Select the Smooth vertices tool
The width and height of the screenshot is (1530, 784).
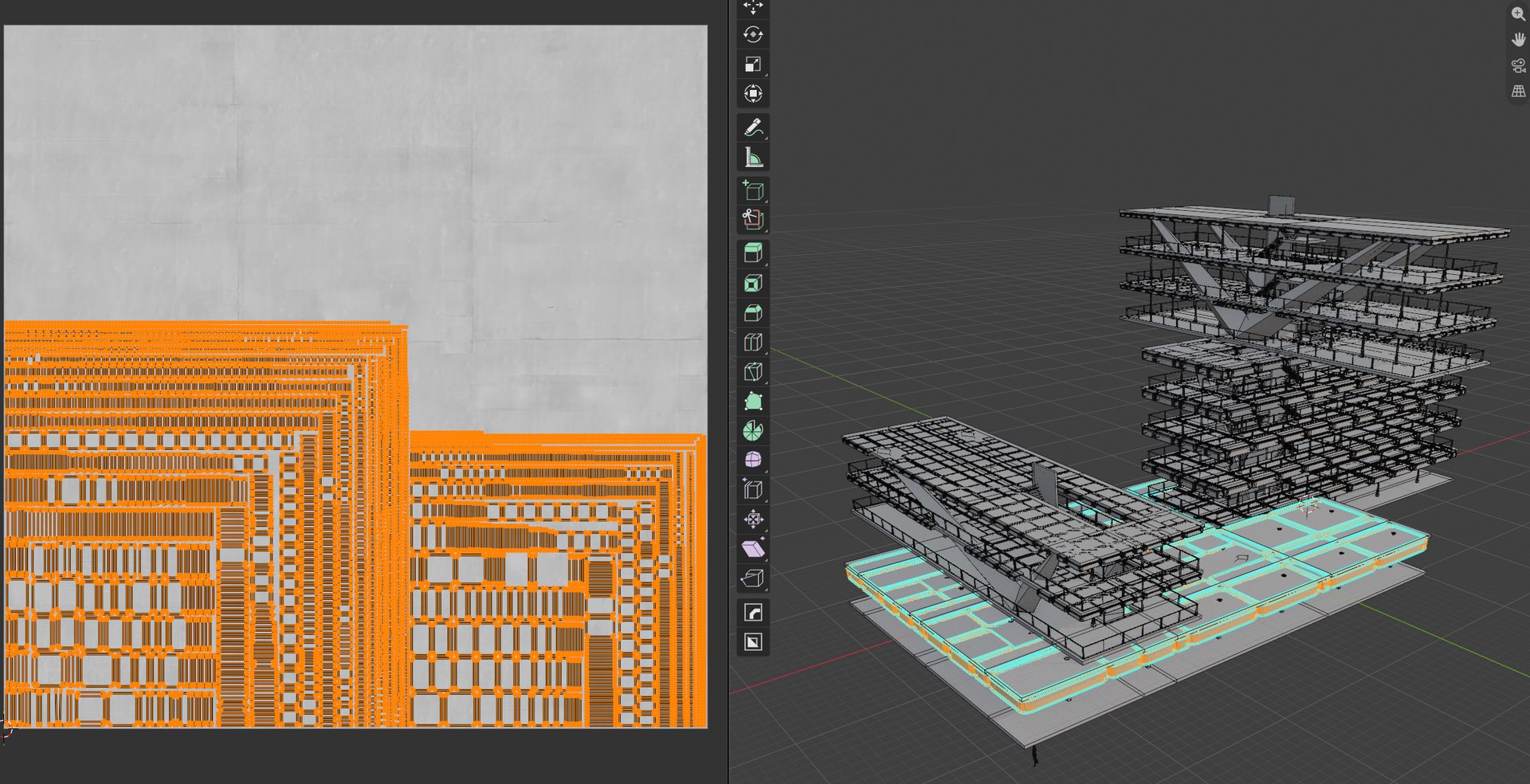(x=753, y=460)
